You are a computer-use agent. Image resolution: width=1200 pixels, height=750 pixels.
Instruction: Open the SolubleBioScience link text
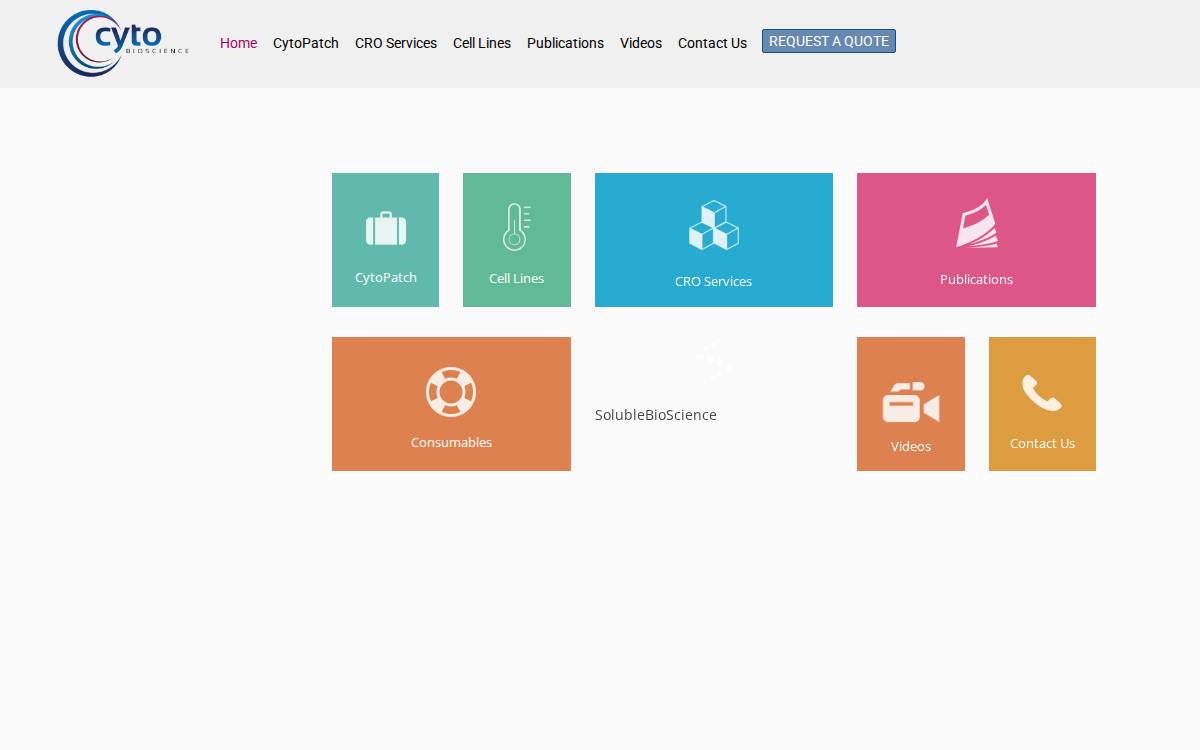(x=656, y=415)
